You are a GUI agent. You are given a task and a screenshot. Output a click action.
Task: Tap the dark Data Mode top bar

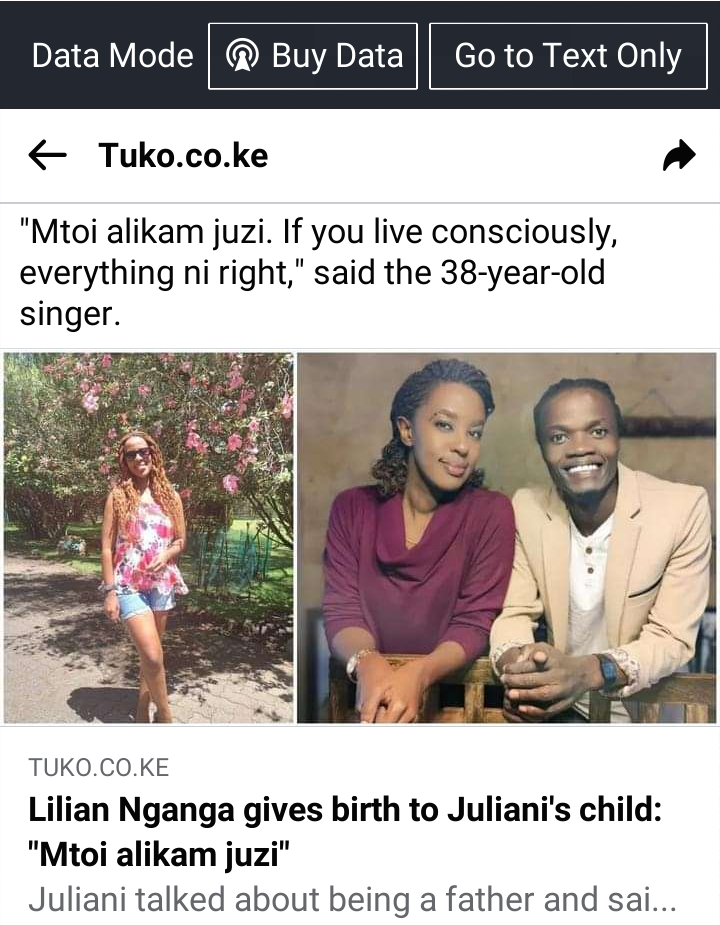pos(360,54)
